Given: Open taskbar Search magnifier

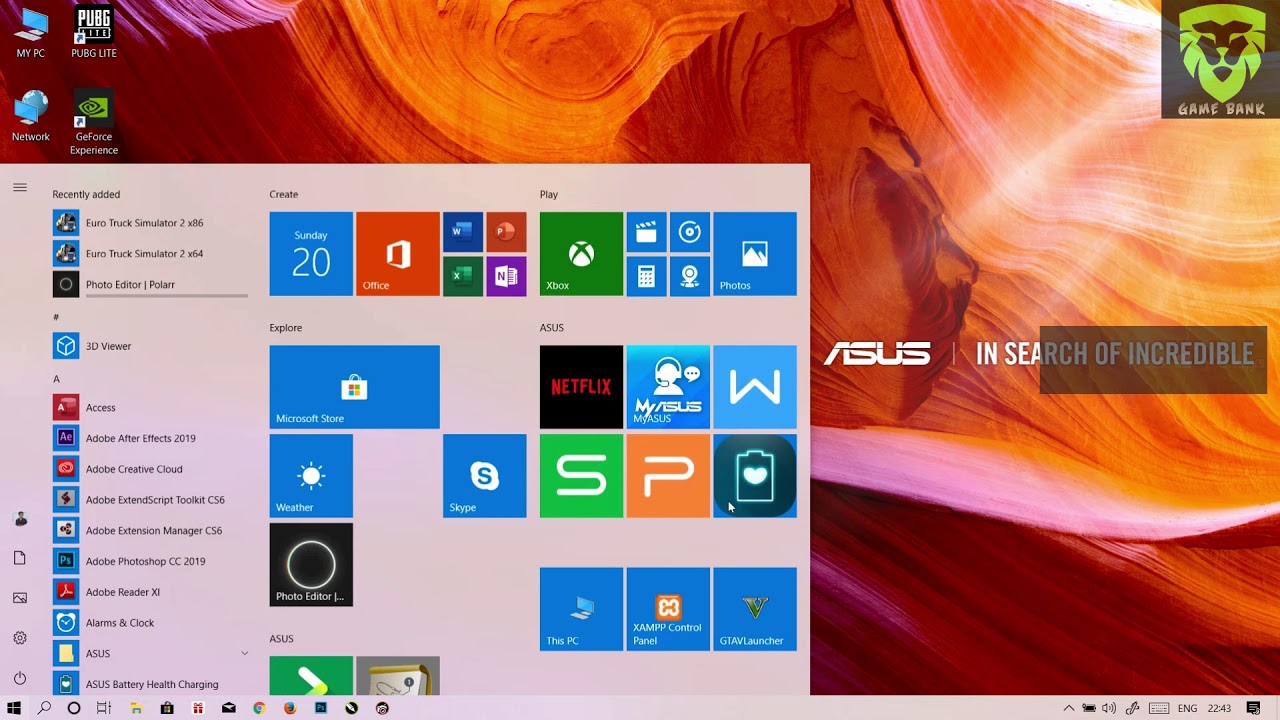Looking at the screenshot, I should pos(44,708).
